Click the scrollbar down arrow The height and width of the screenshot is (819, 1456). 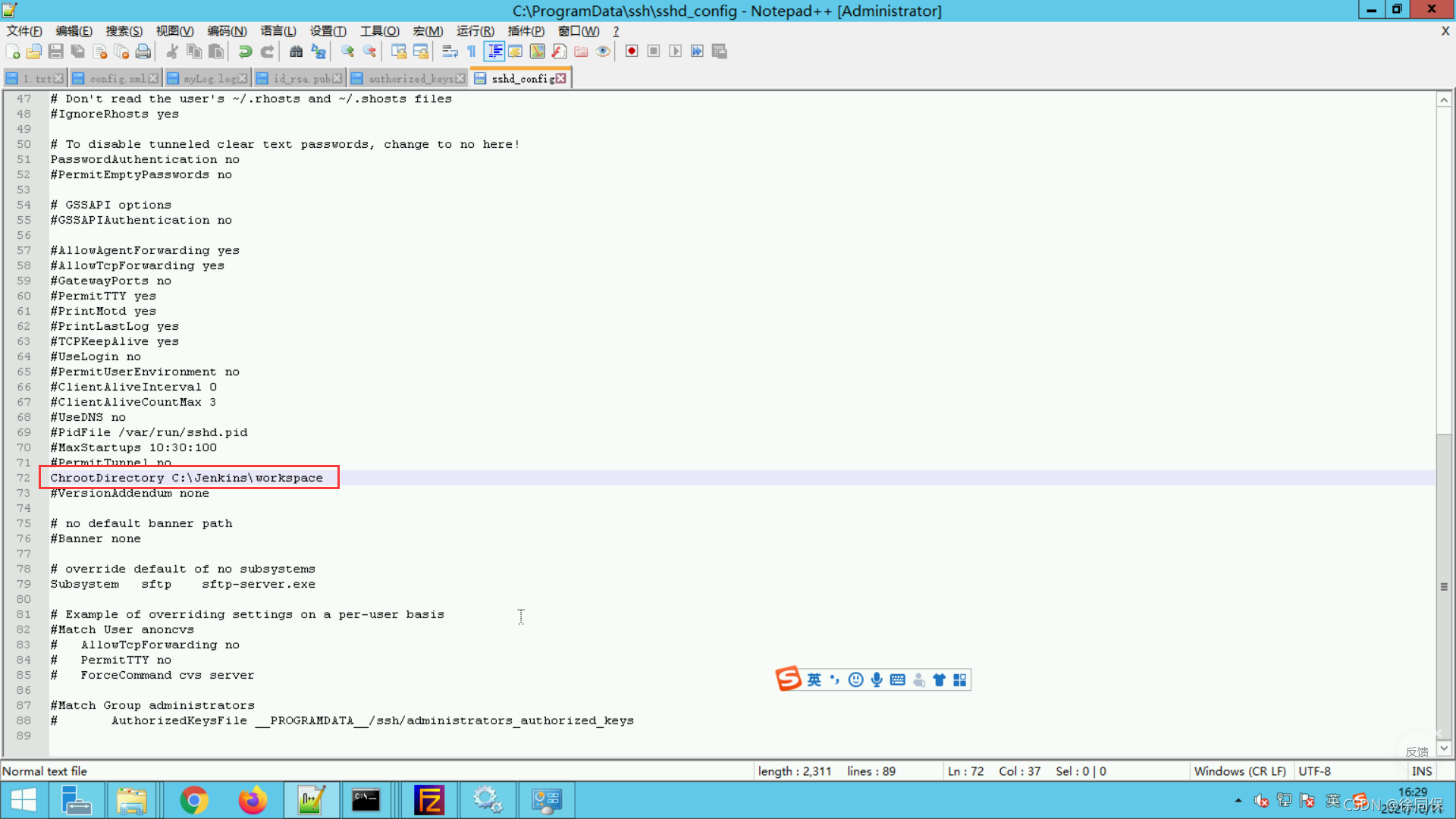(x=1444, y=749)
